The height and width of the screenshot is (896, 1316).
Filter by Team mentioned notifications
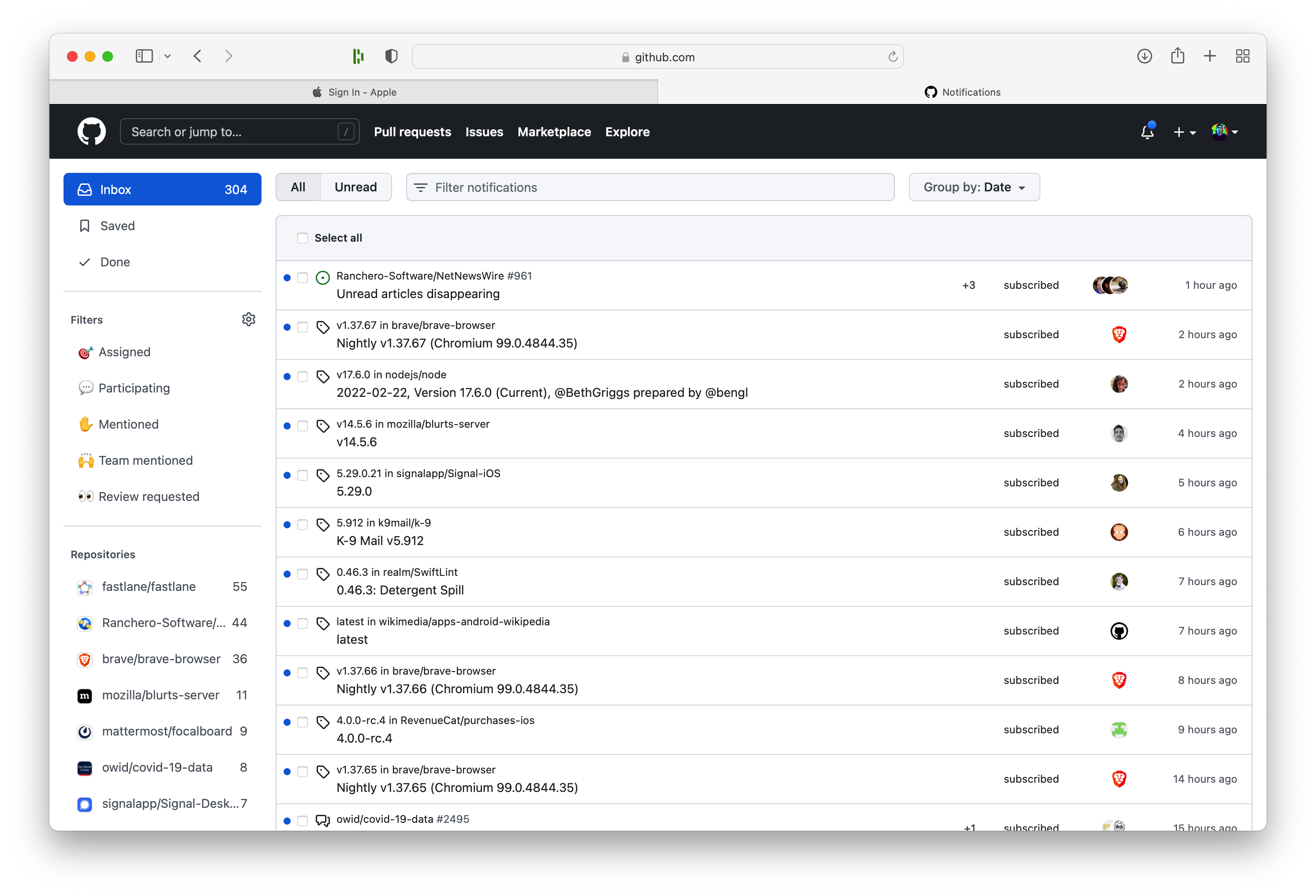(x=163, y=461)
